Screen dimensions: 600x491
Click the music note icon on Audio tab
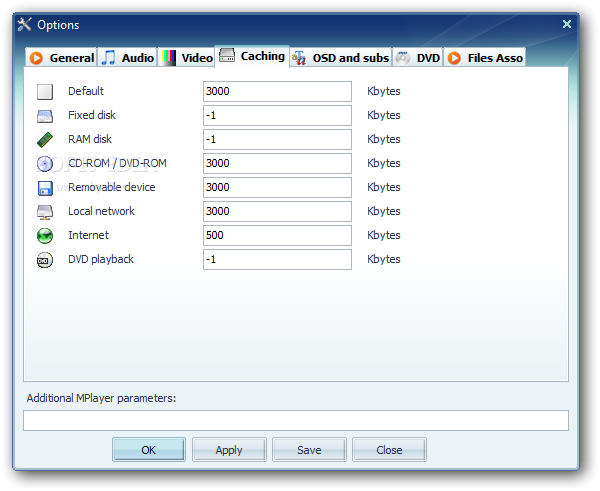pos(108,58)
